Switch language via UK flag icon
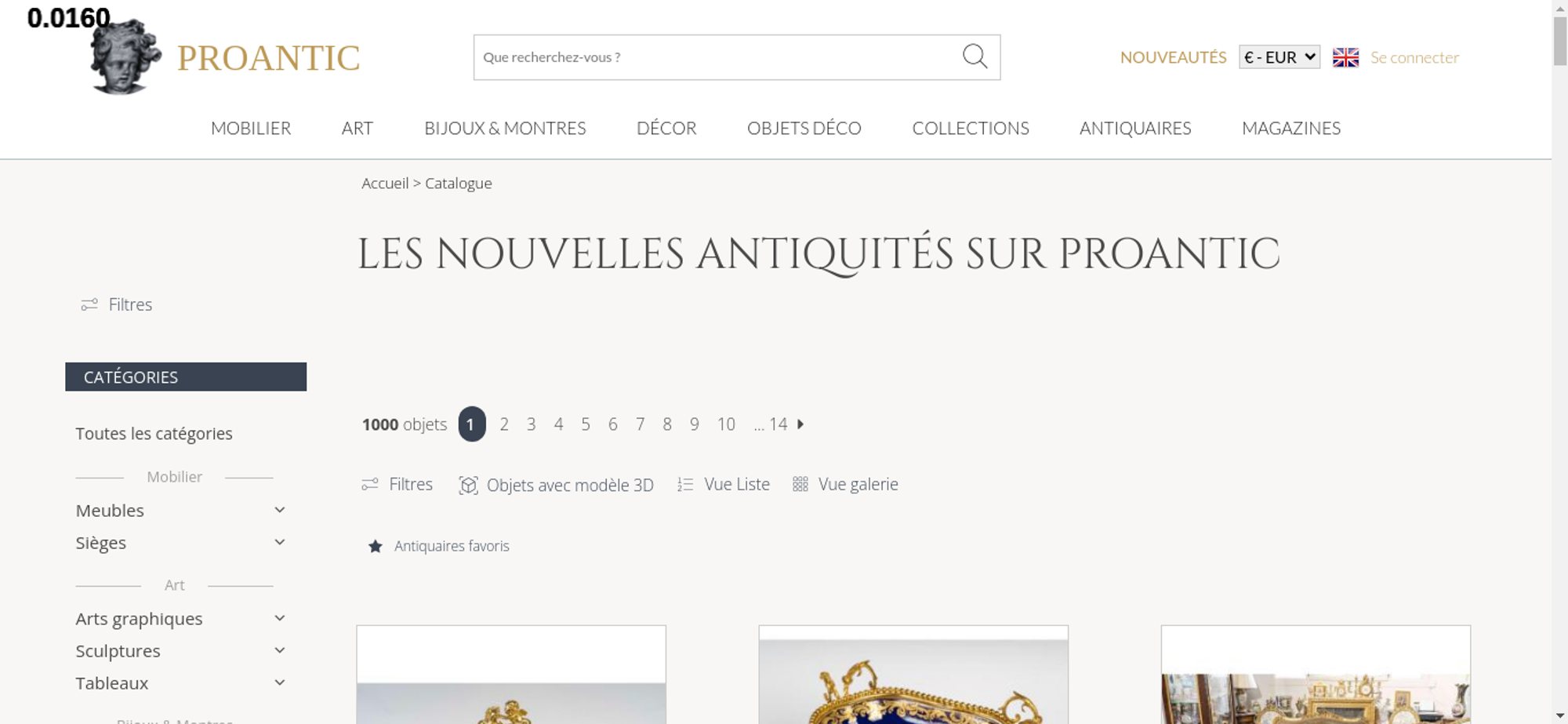The width and height of the screenshot is (1568, 724). click(x=1345, y=57)
